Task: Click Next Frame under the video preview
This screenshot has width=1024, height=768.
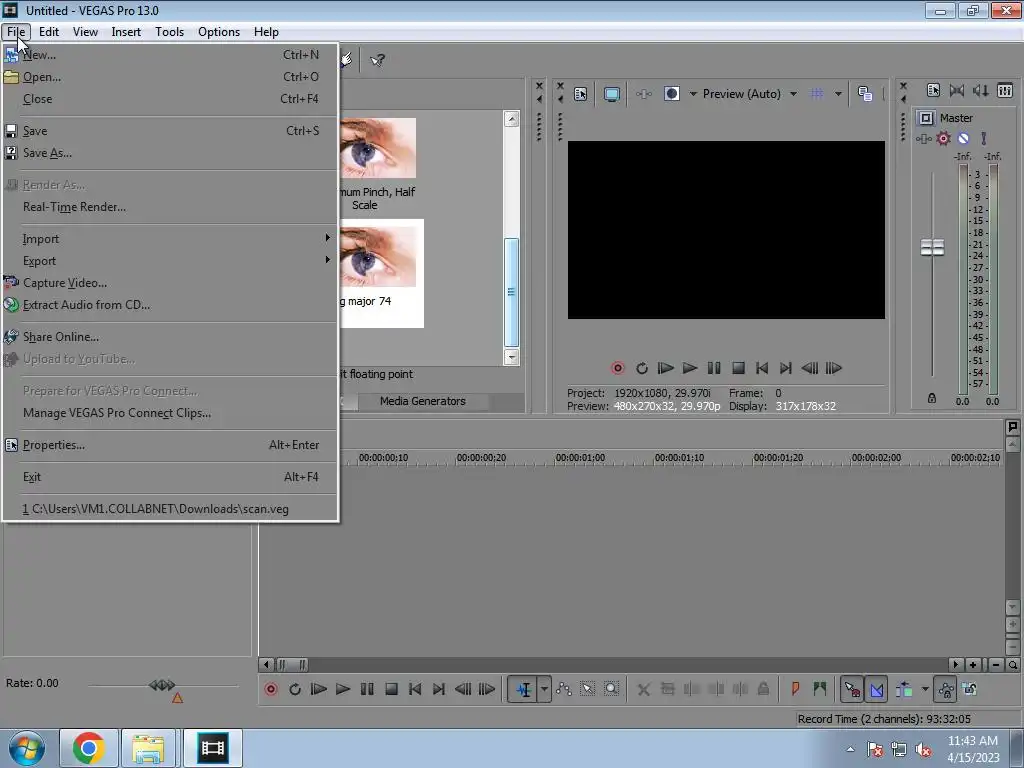Action: coord(834,368)
